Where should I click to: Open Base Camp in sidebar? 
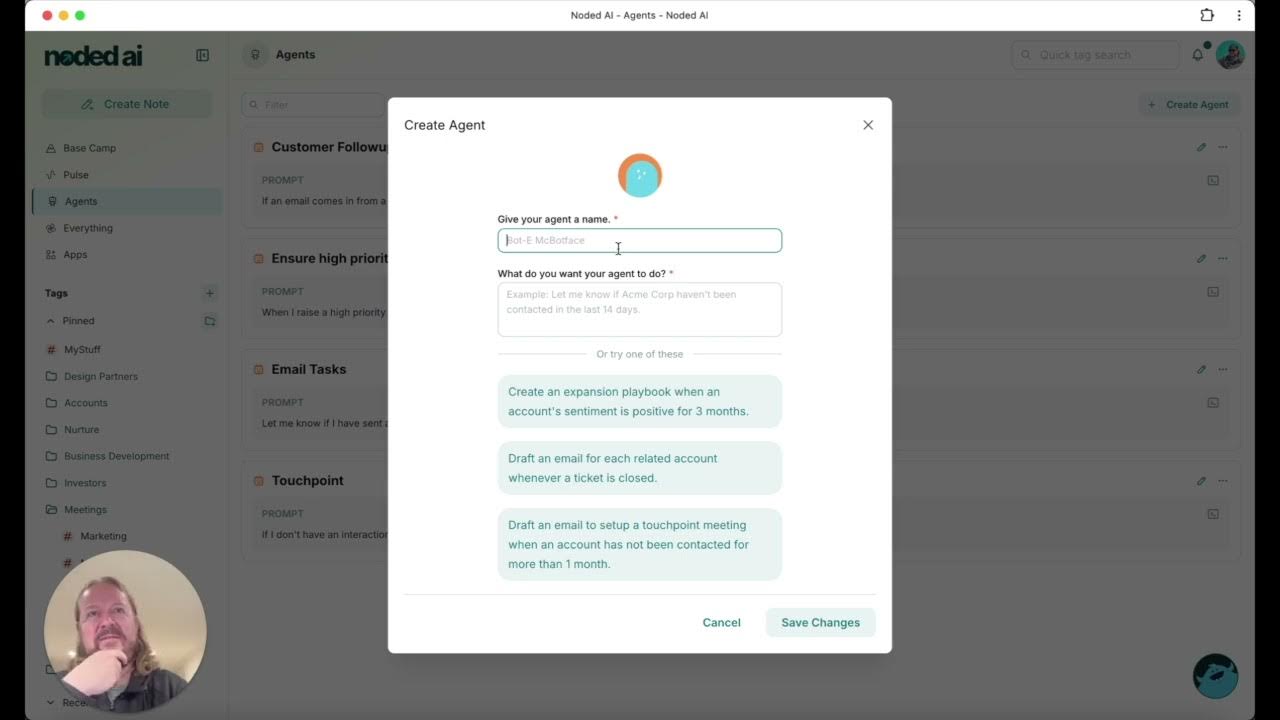[90, 148]
